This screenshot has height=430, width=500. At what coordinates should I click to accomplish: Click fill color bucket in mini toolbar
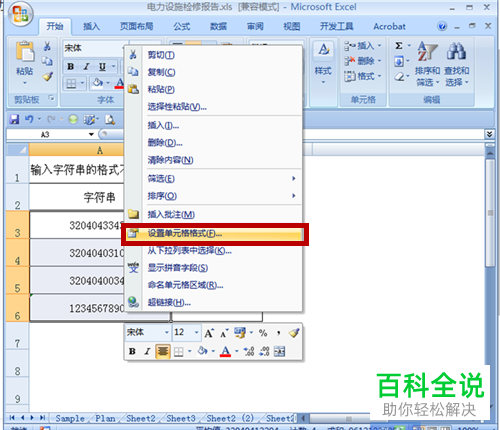(x=202, y=351)
